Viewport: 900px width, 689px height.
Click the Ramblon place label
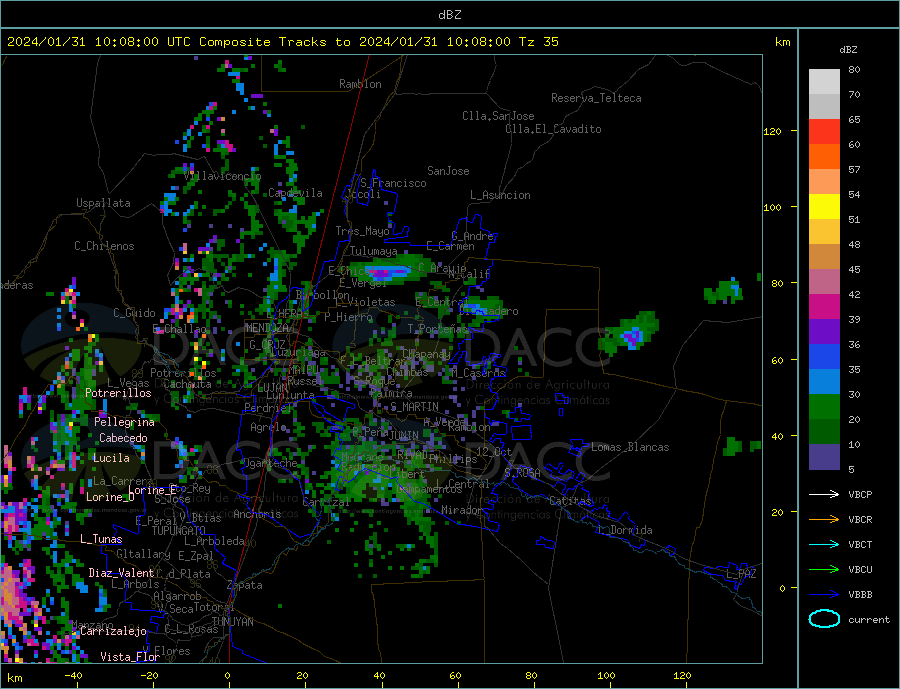point(360,84)
